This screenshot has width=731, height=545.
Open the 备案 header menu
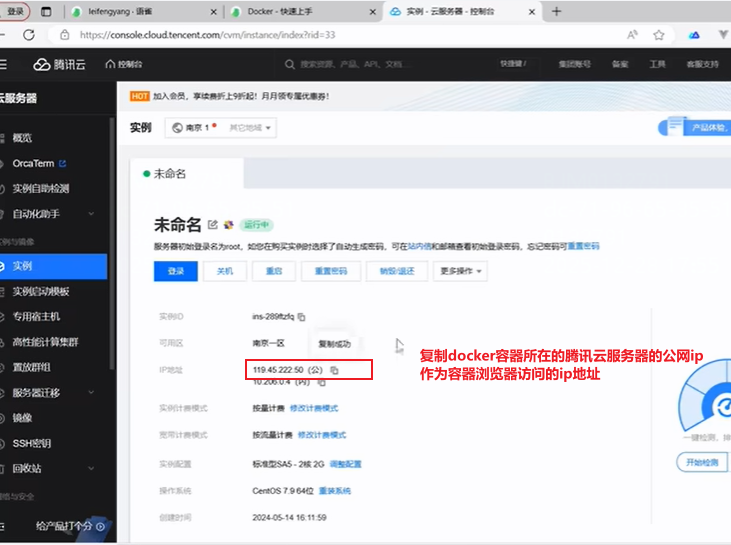coord(620,64)
